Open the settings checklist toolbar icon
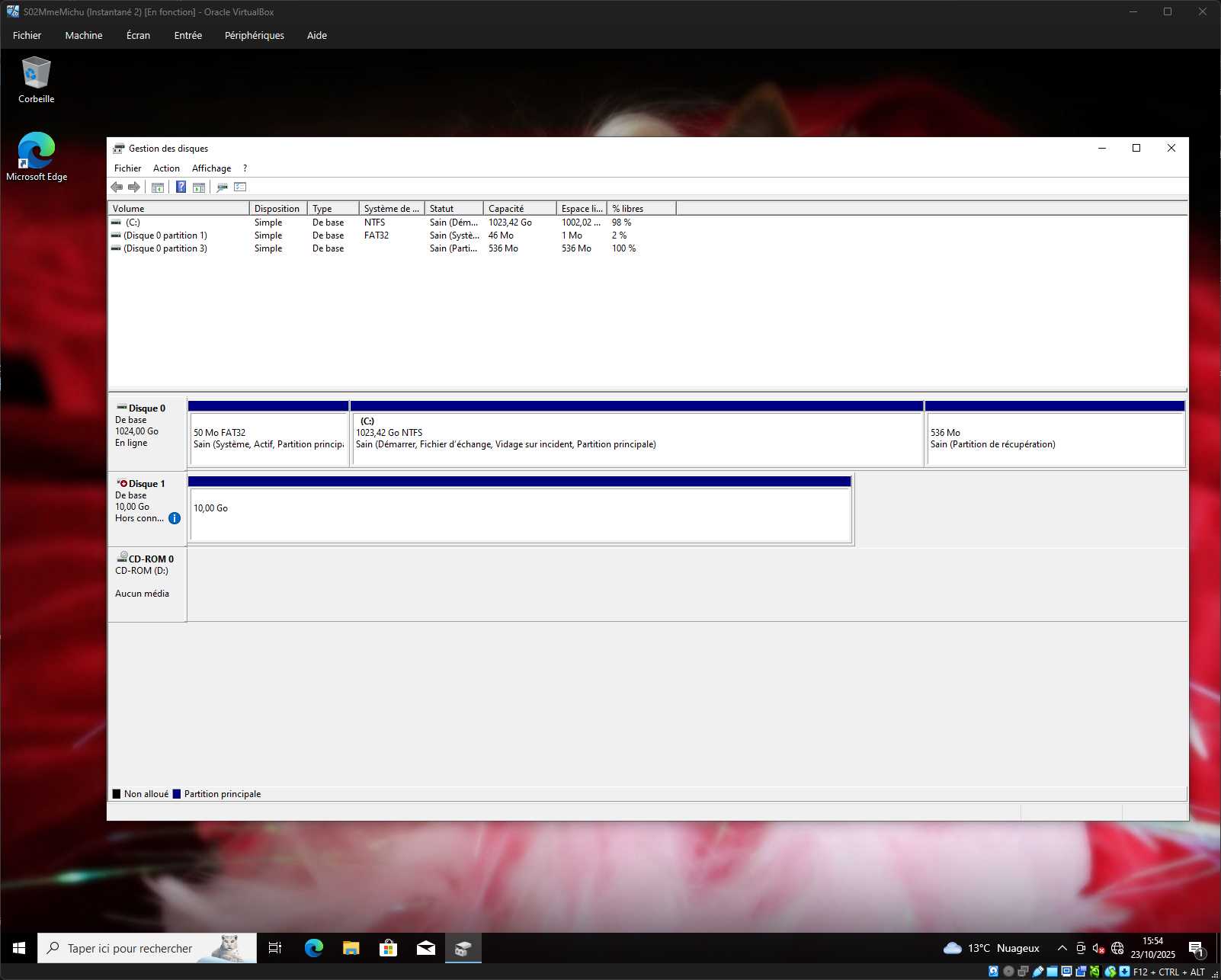1221x980 pixels. 240,187
